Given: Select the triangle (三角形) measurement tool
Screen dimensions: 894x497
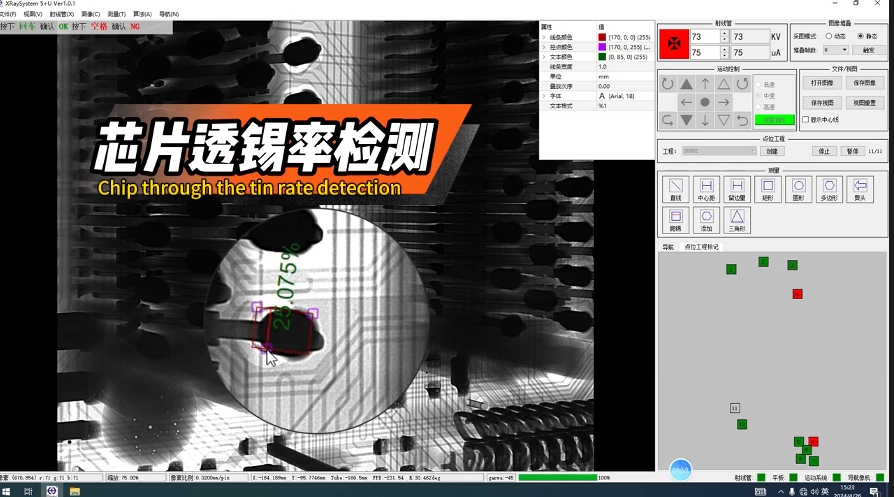Looking at the screenshot, I should (x=737, y=219).
